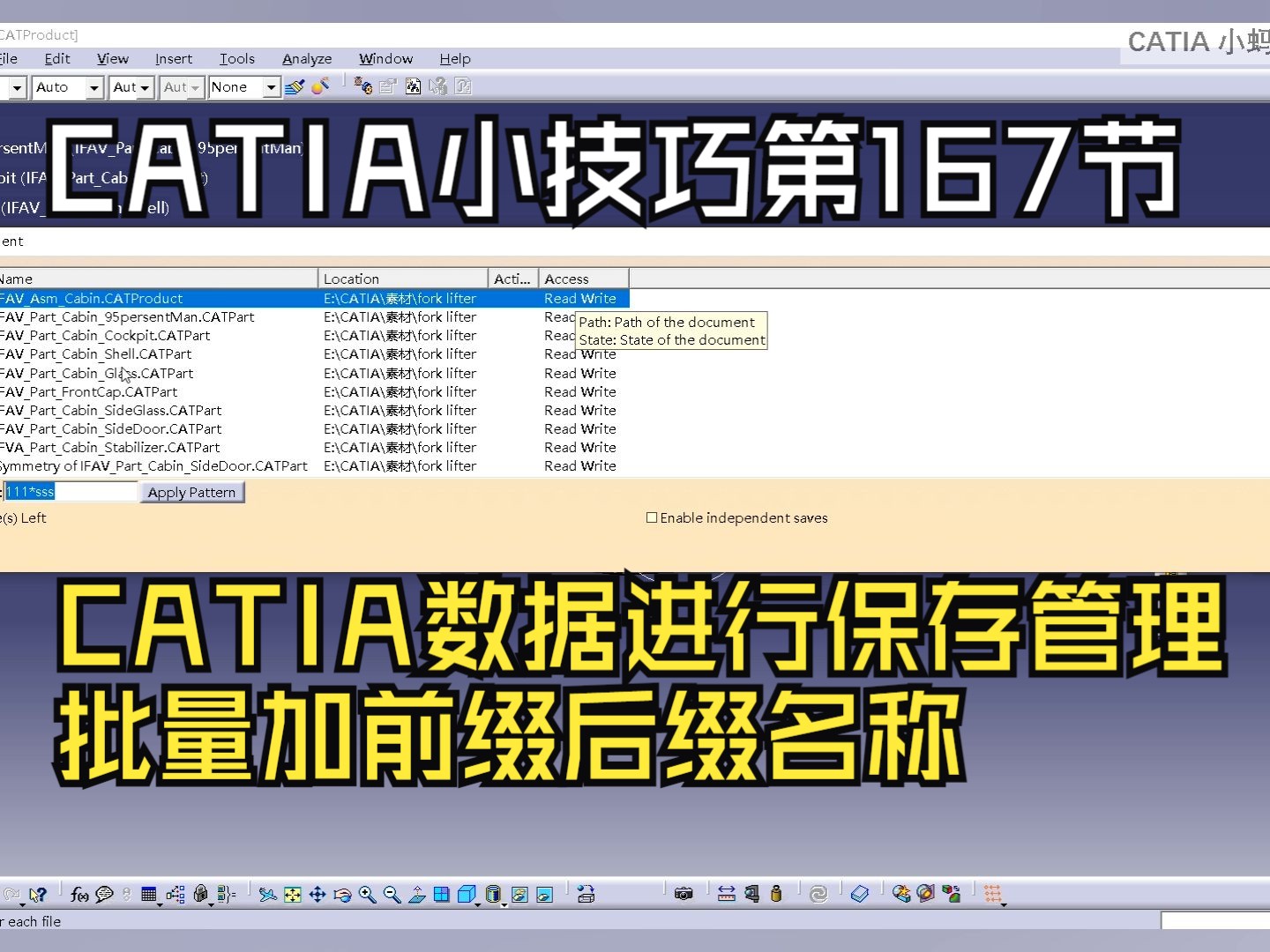Screen dimensions: 1270x952
Task: Click the pattern input field with 111*sss
Action: coord(71,492)
